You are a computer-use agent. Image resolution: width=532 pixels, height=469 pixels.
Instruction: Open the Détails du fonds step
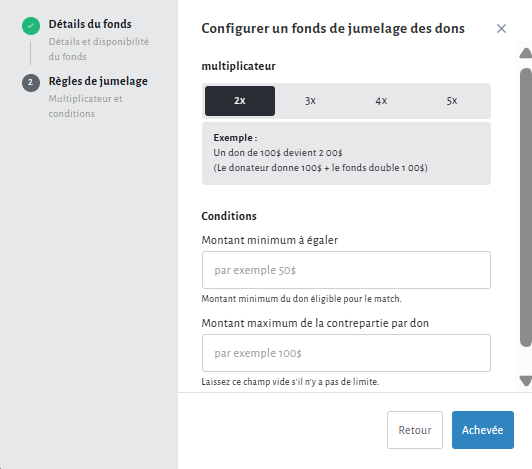tap(90, 24)
